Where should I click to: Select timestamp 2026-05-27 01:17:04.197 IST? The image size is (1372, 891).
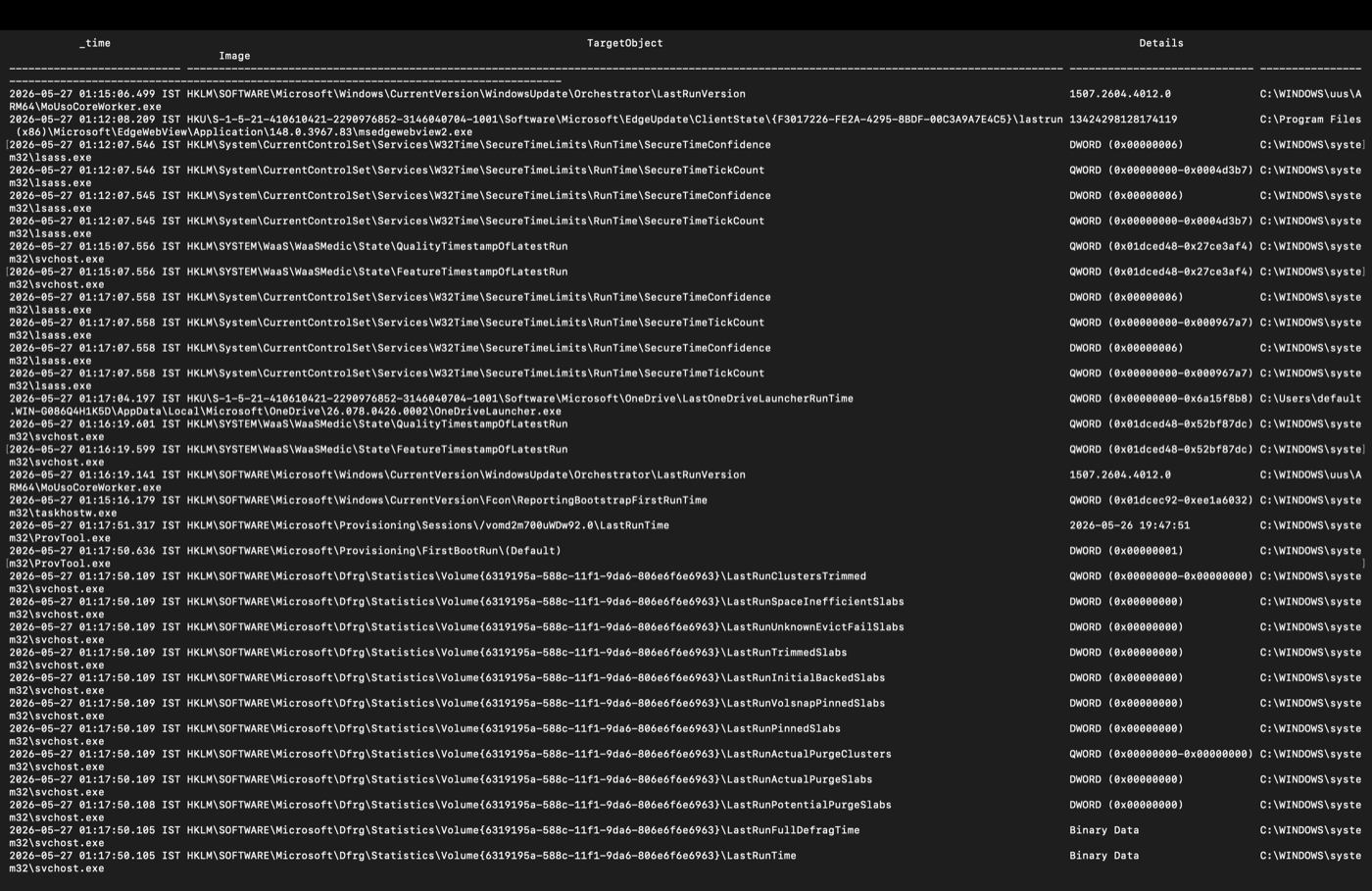[95, 399]
